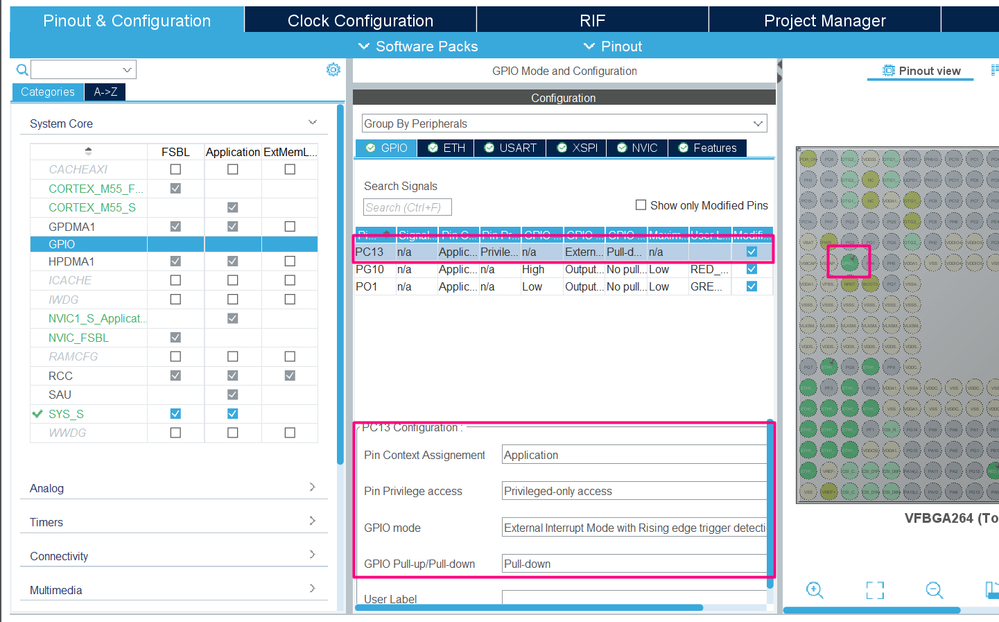
Task: Toggle Modified checkbox for PO1 row
Action: click(x=752, y=286)
